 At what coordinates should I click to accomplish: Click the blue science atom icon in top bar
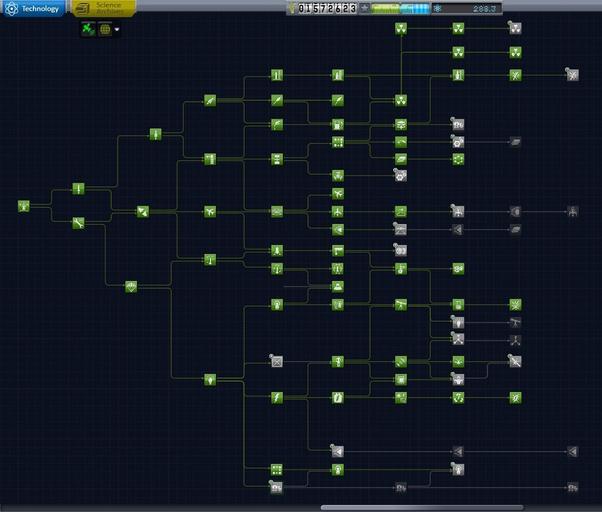coord(437,8)
